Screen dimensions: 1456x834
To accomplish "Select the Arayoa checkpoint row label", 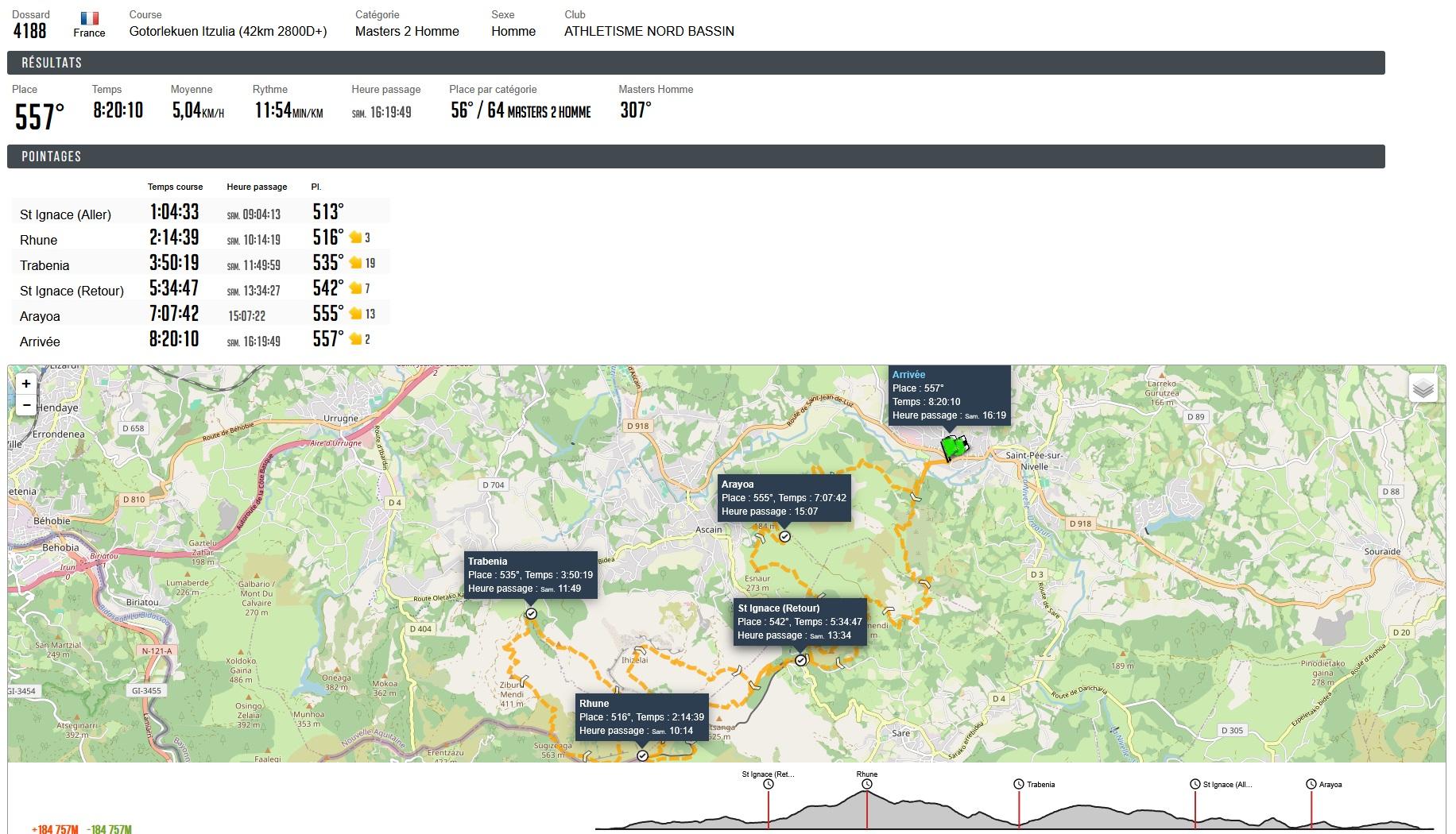I will coord(40,316).
